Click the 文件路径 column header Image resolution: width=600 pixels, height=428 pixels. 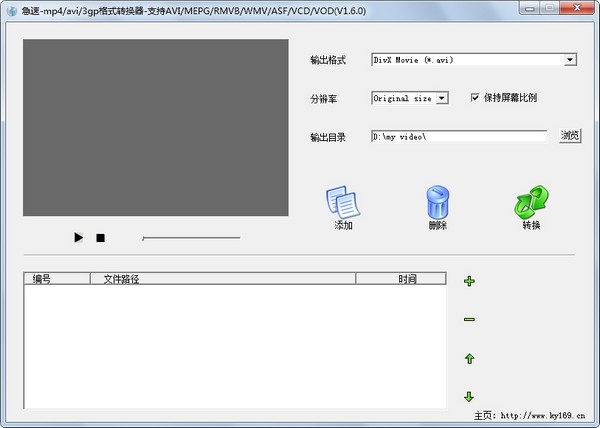[223, 279]
